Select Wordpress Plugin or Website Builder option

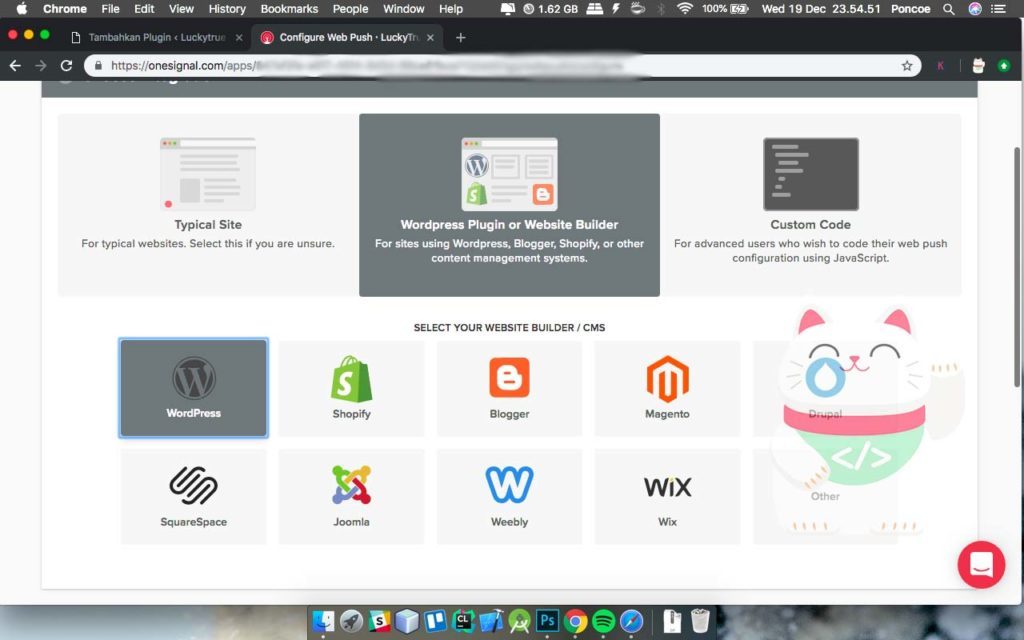[509, 205]
